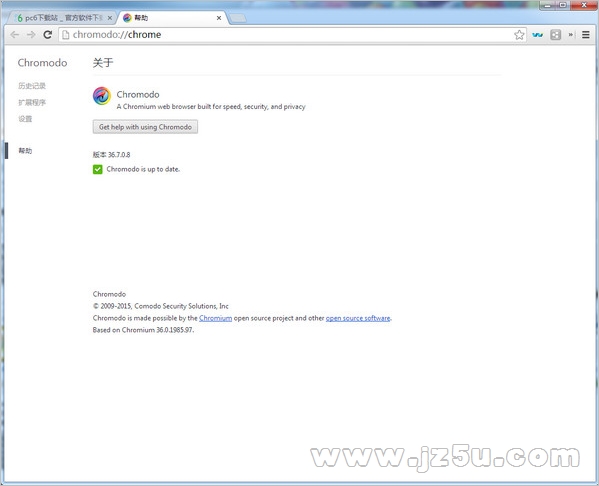Image resolution: width=599 pixels, height=486 pixels.
Task: Click the Chromodo sidebar title
Action: (42, 63)
